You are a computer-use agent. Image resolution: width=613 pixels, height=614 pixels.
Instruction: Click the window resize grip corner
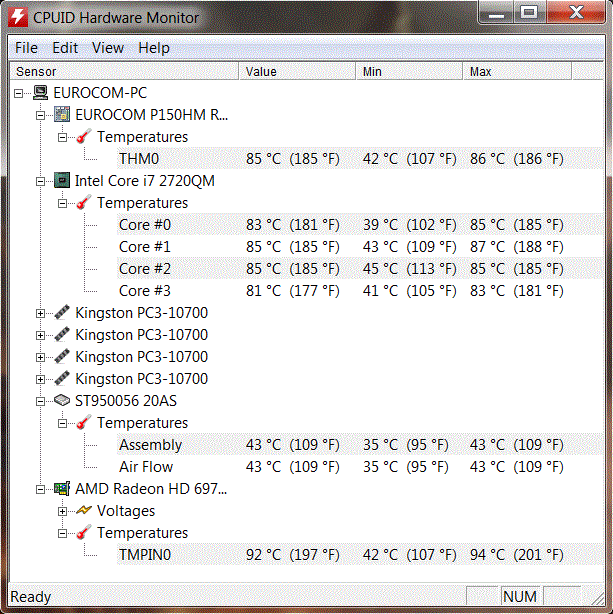[597, 598]
